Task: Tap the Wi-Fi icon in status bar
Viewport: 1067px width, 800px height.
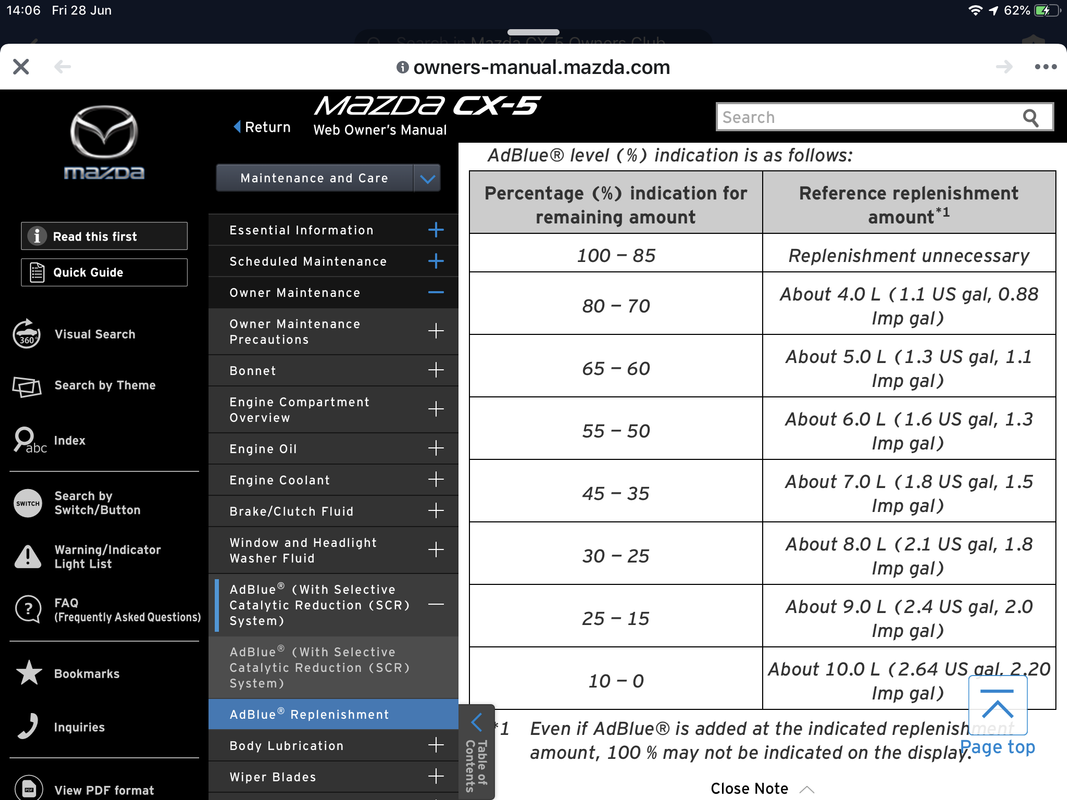Action: coord(975,10)
